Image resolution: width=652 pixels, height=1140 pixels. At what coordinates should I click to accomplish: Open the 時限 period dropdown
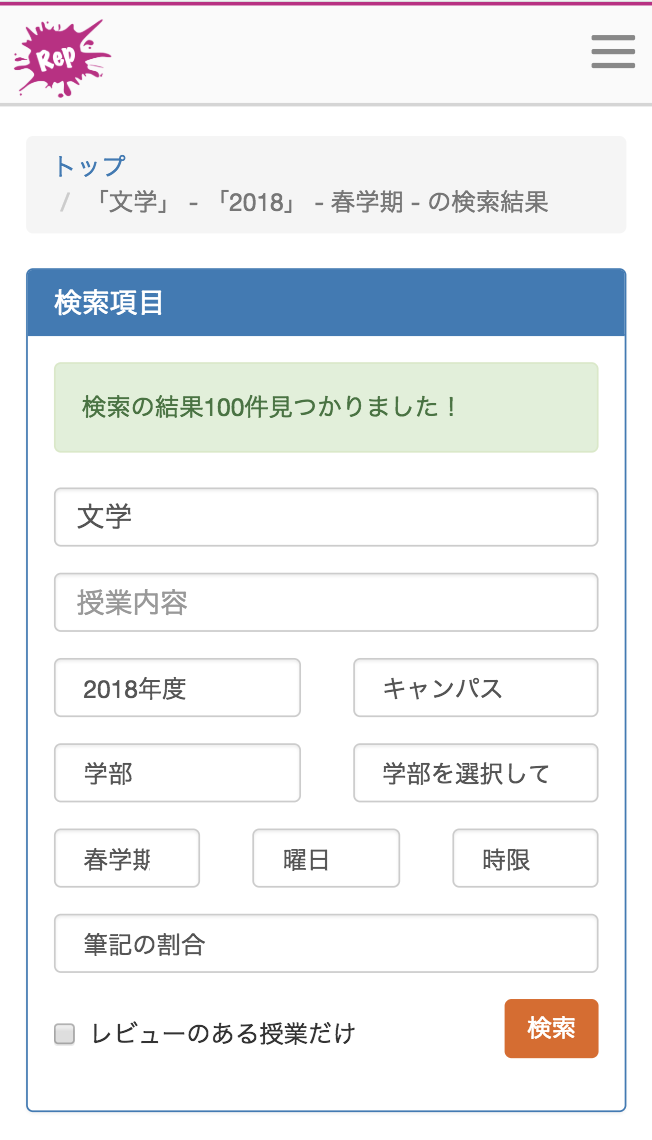tap(525, 858)
